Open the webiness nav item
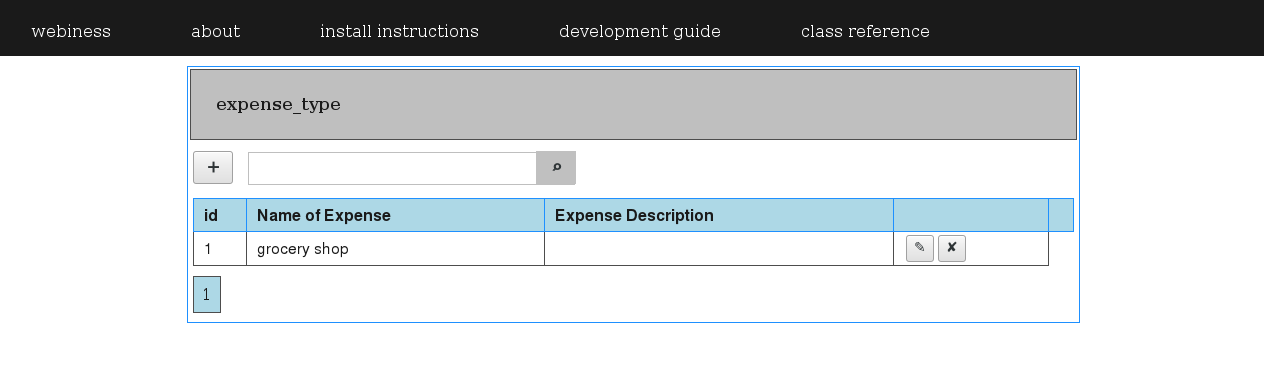Image resolution: width=1264 pixels, height=376 pixels. click(71, 31)
